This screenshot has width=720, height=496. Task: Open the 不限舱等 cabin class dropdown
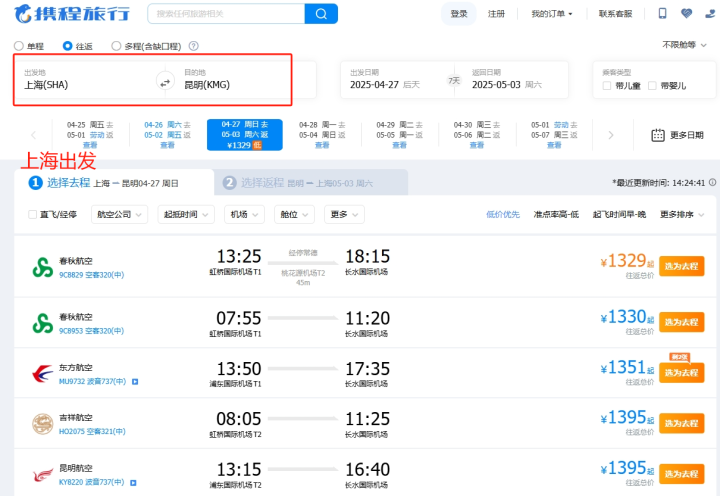pos(684,45)
